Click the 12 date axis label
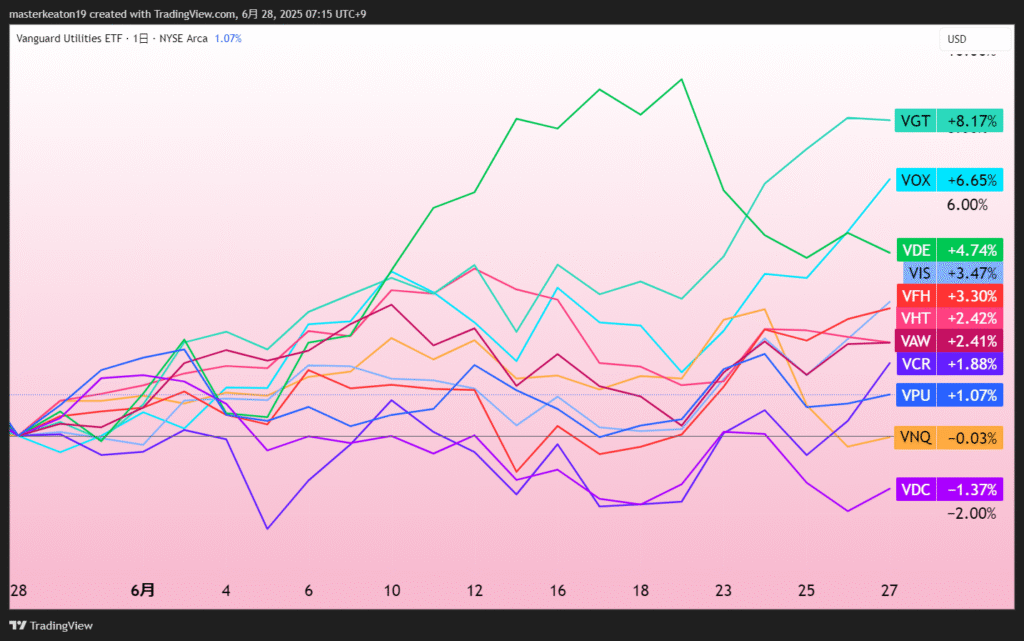The height and width of the screenshot is (641, 1024). [475, 590]
